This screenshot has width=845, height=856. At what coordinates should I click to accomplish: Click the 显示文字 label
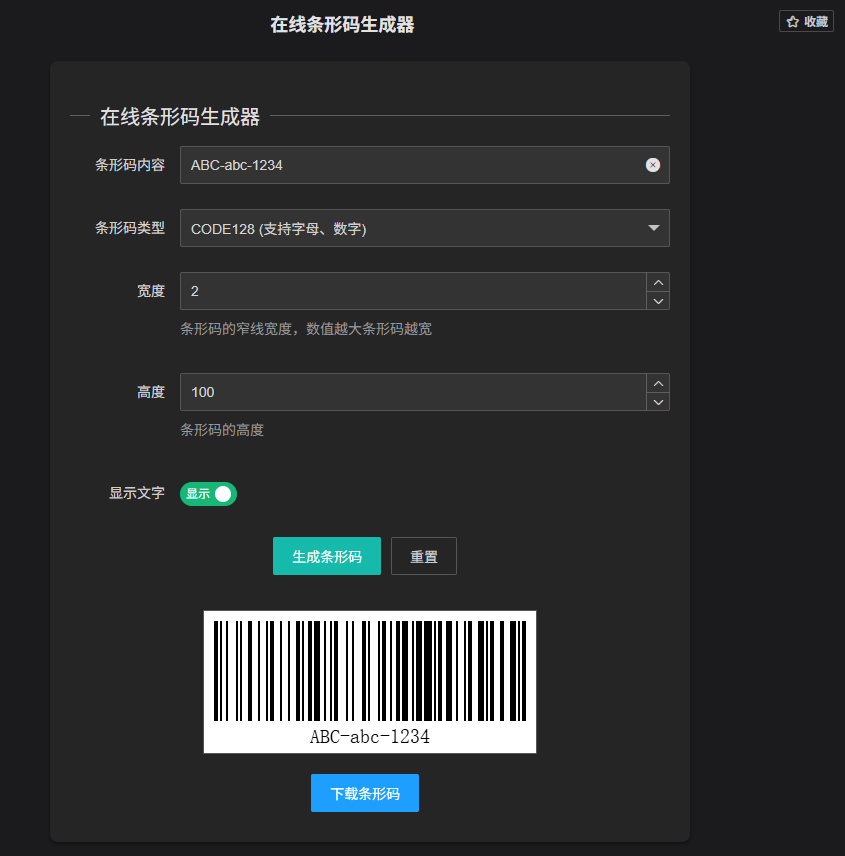[x=136, y=493]
